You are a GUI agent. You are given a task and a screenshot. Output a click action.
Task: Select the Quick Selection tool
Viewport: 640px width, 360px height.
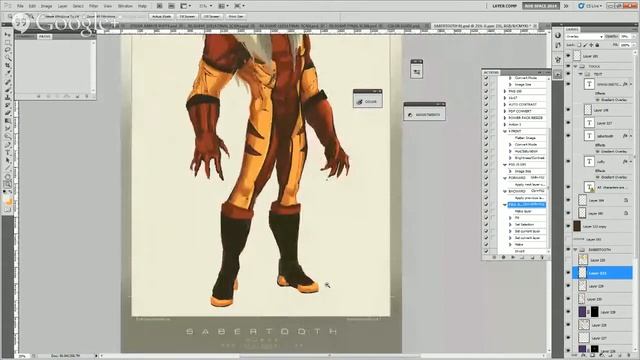[x=8, y=57]
